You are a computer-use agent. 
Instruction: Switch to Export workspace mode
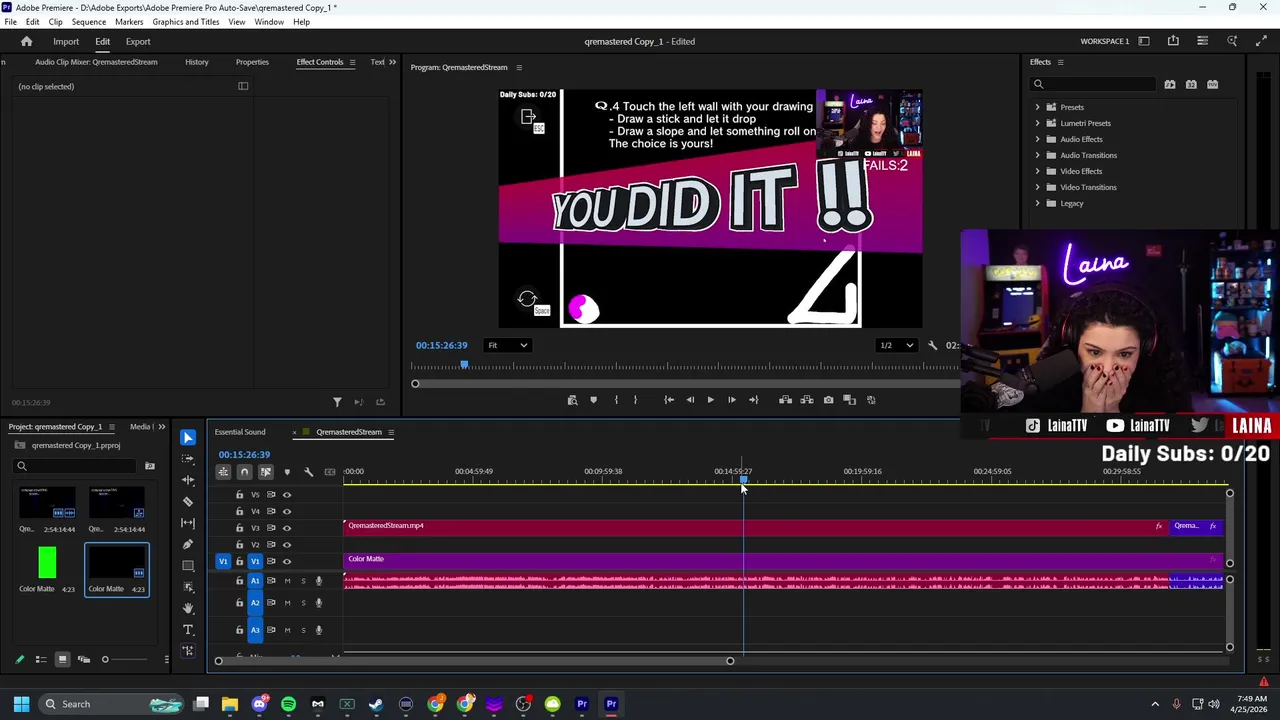[138, 42]
